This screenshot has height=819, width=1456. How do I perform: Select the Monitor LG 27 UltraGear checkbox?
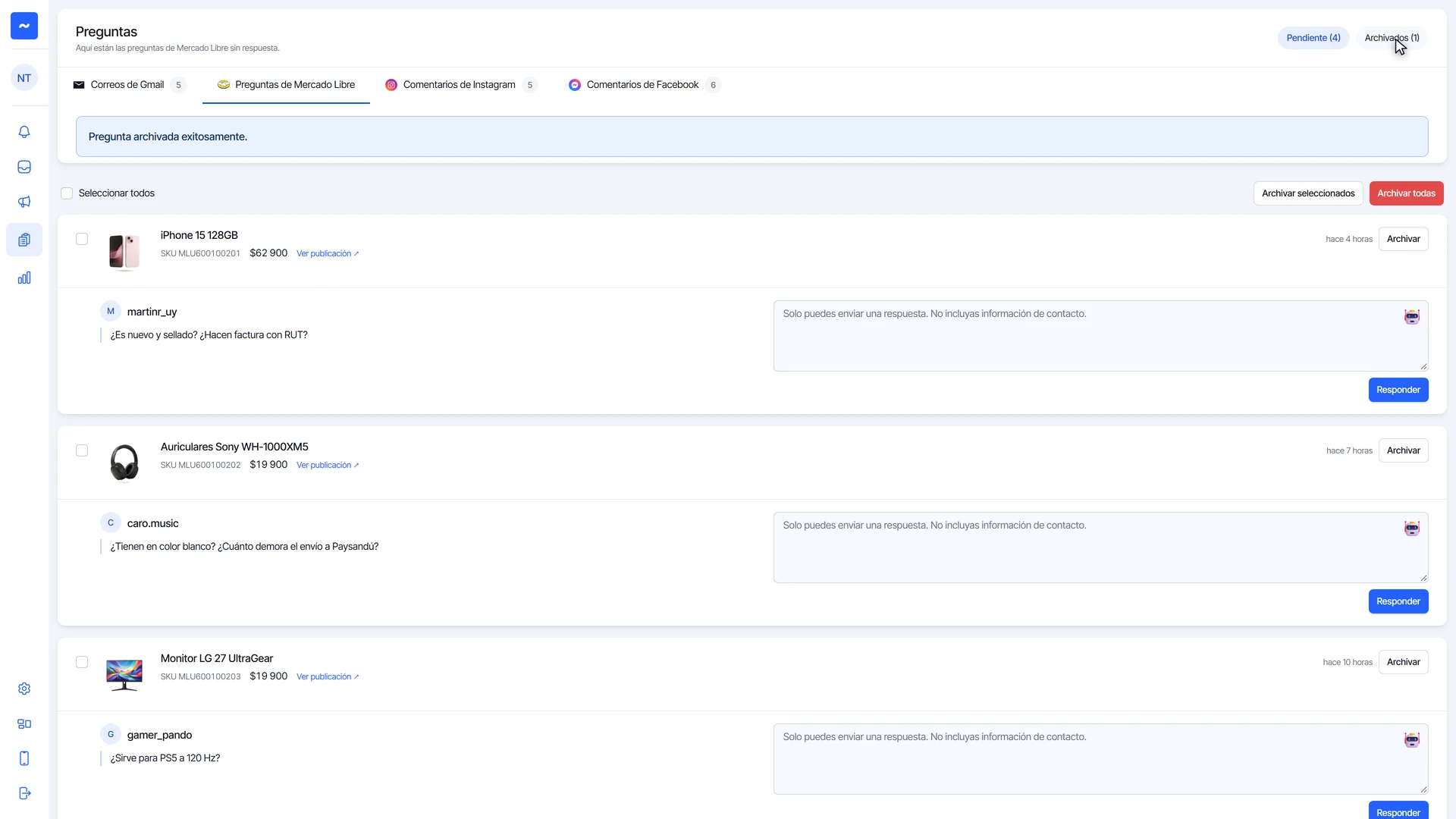click(82, 662)
